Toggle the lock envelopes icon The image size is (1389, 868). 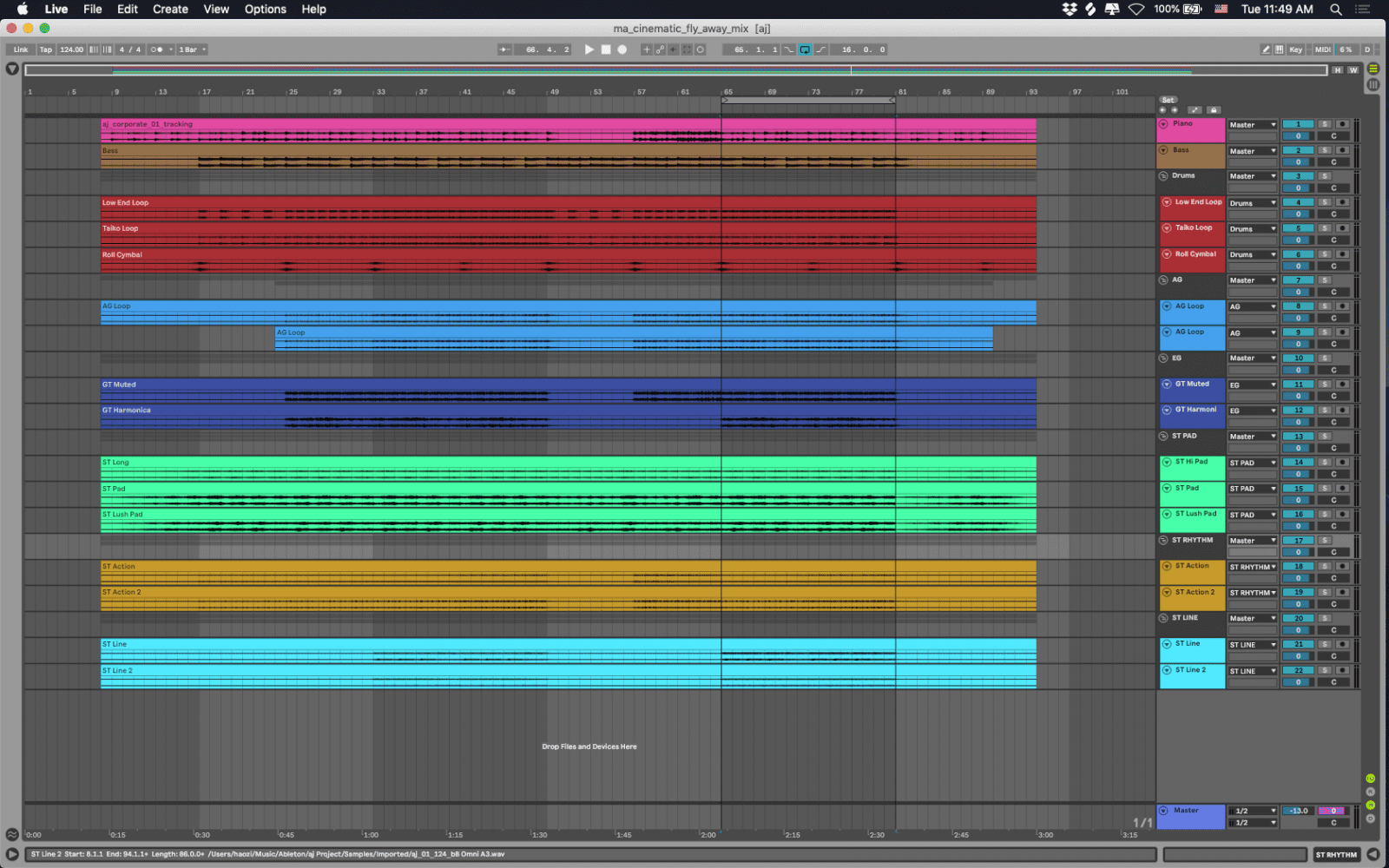pos(1214,110)
